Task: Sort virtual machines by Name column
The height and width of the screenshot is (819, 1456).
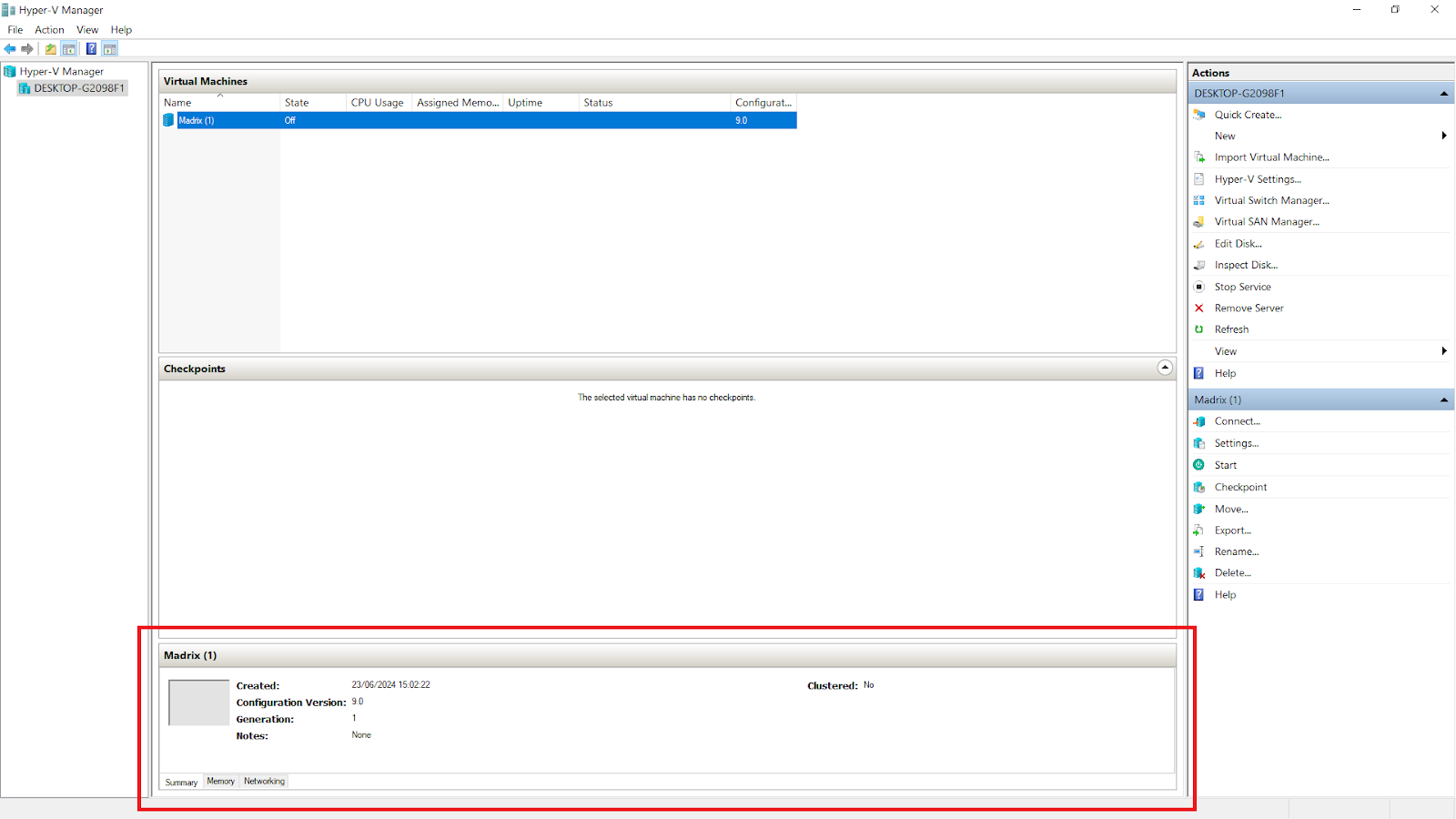Action: [220, 103]
